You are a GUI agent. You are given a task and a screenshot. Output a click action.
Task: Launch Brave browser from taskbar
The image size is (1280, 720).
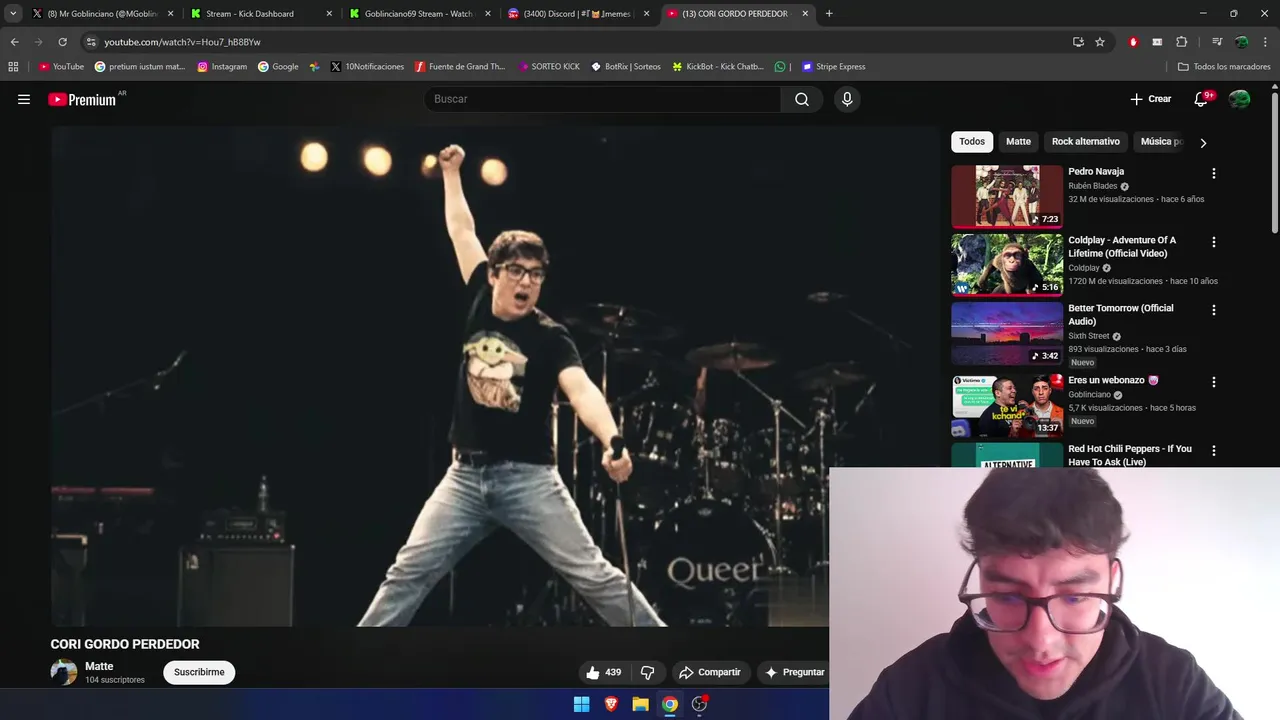click(611, 704)
